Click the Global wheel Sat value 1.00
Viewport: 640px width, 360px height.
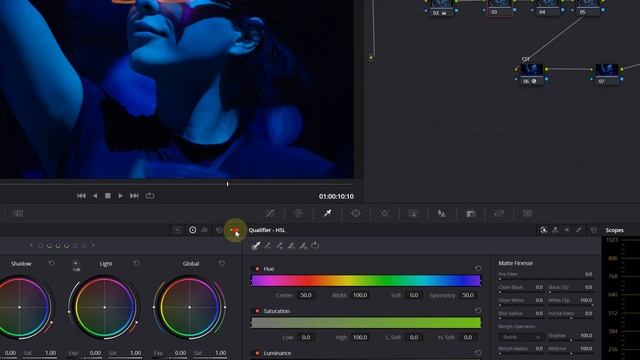(x=220, y=353)
